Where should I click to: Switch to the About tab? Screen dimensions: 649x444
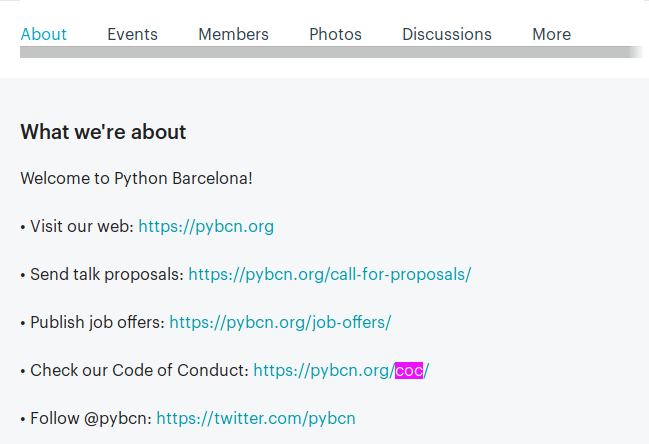click(43, 34)
